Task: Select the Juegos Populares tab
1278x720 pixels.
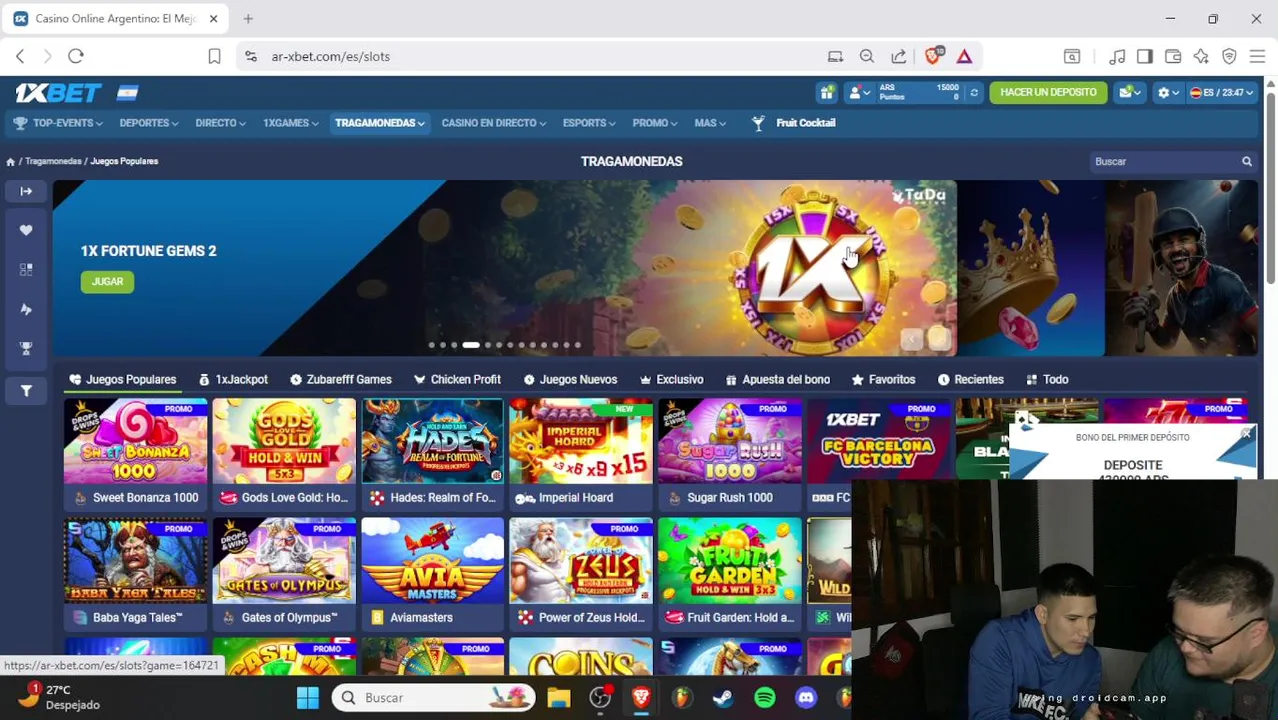Action: click(x=122, y=379)
